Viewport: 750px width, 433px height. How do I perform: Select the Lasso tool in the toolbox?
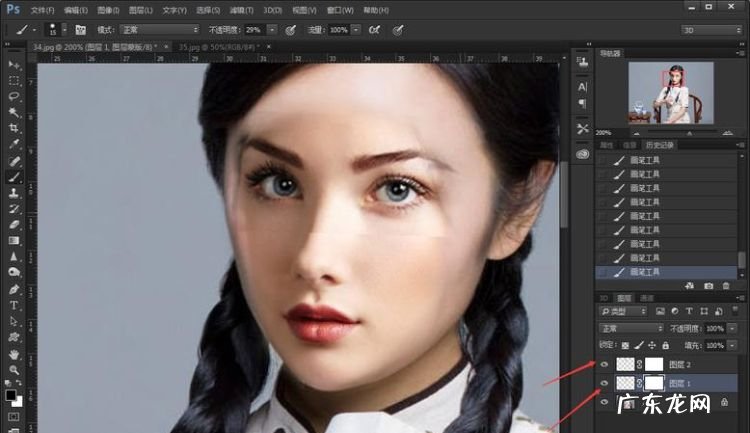coord(14,96)
